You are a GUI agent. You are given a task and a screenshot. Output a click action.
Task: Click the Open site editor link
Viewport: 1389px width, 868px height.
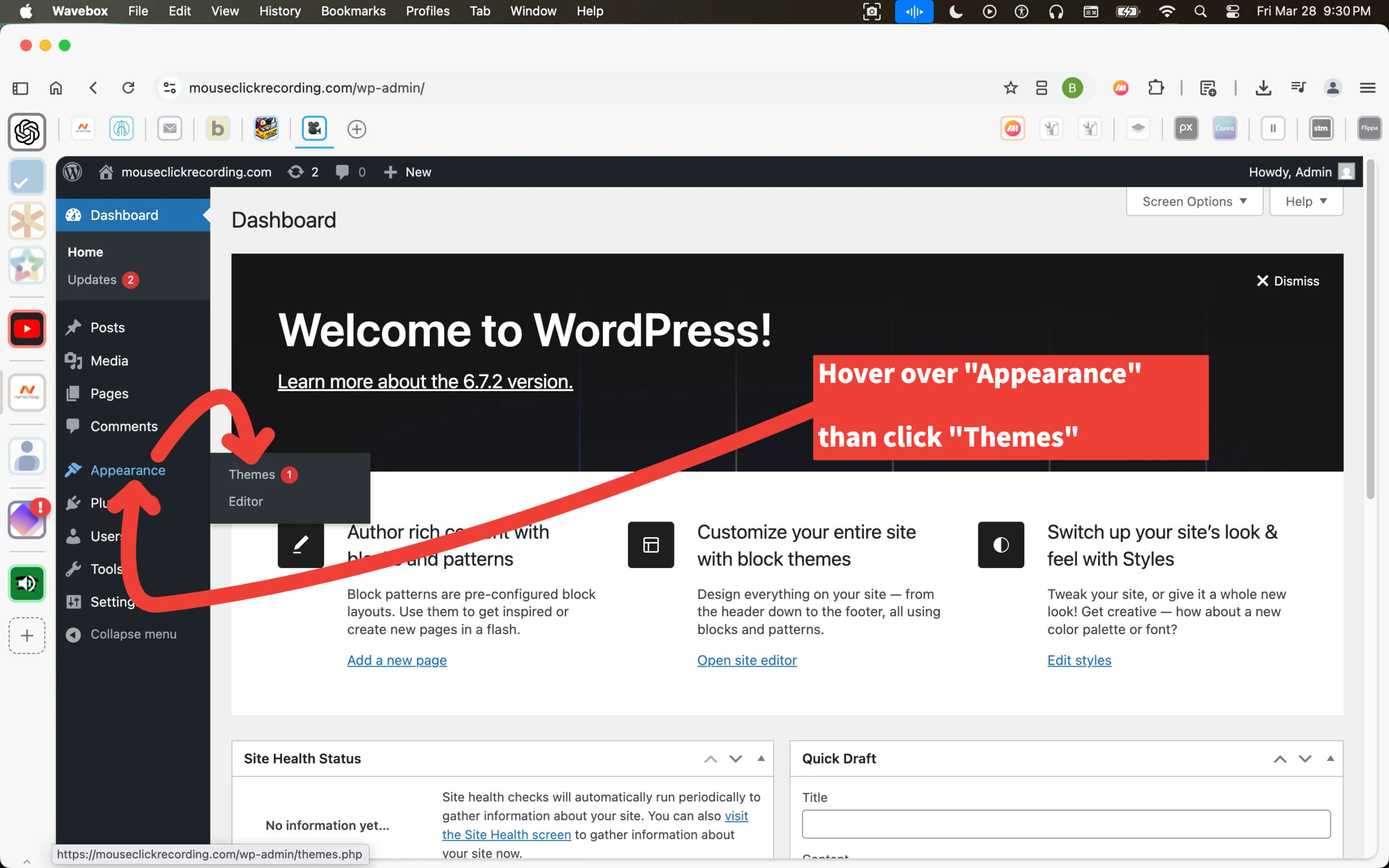pyautogui.click(x=747, y=660)
